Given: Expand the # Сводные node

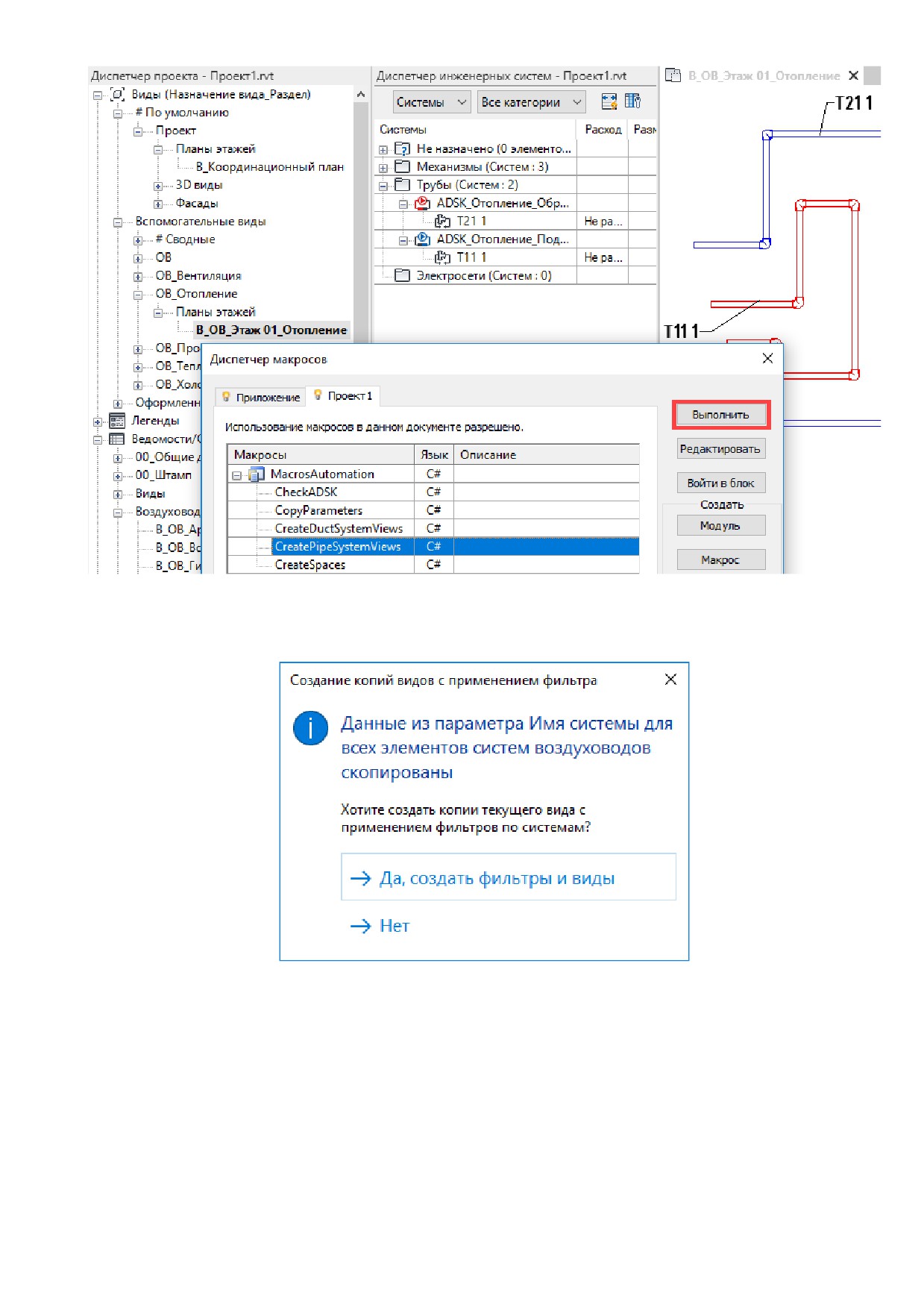Looking at the screenshot, I should click(x=138, y=240).
